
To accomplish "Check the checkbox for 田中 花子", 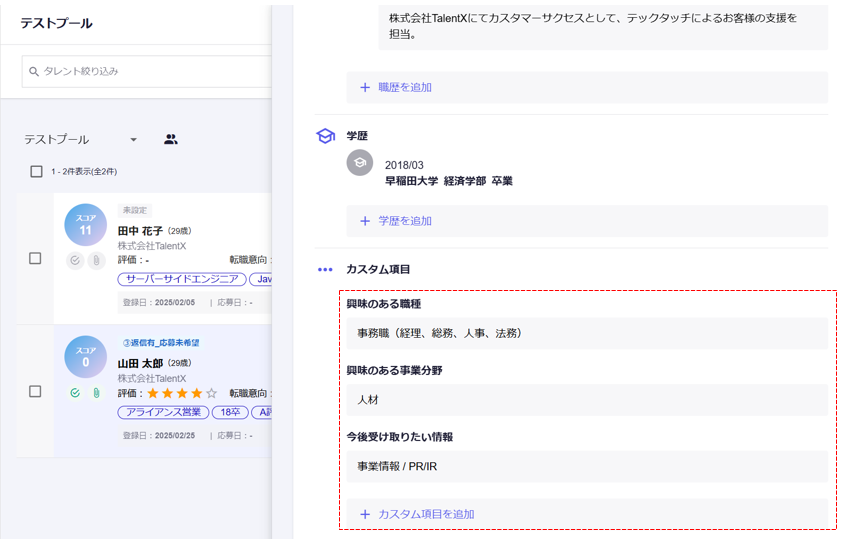I will [x=35, y=258].
